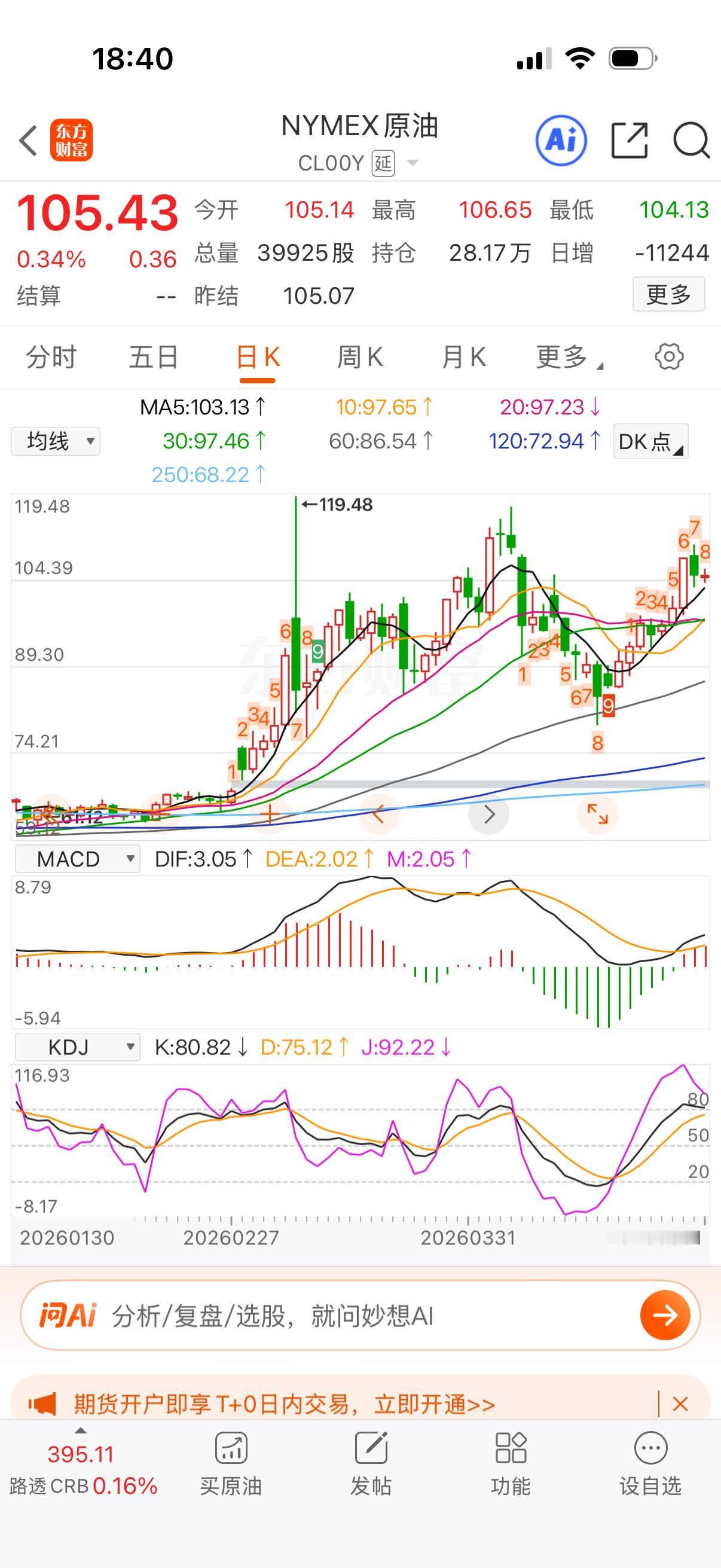The image size is (721, 1568).
Task: Tap the 延 delayed quote badge
Action: pyautogui.click(x=383, y=163)
